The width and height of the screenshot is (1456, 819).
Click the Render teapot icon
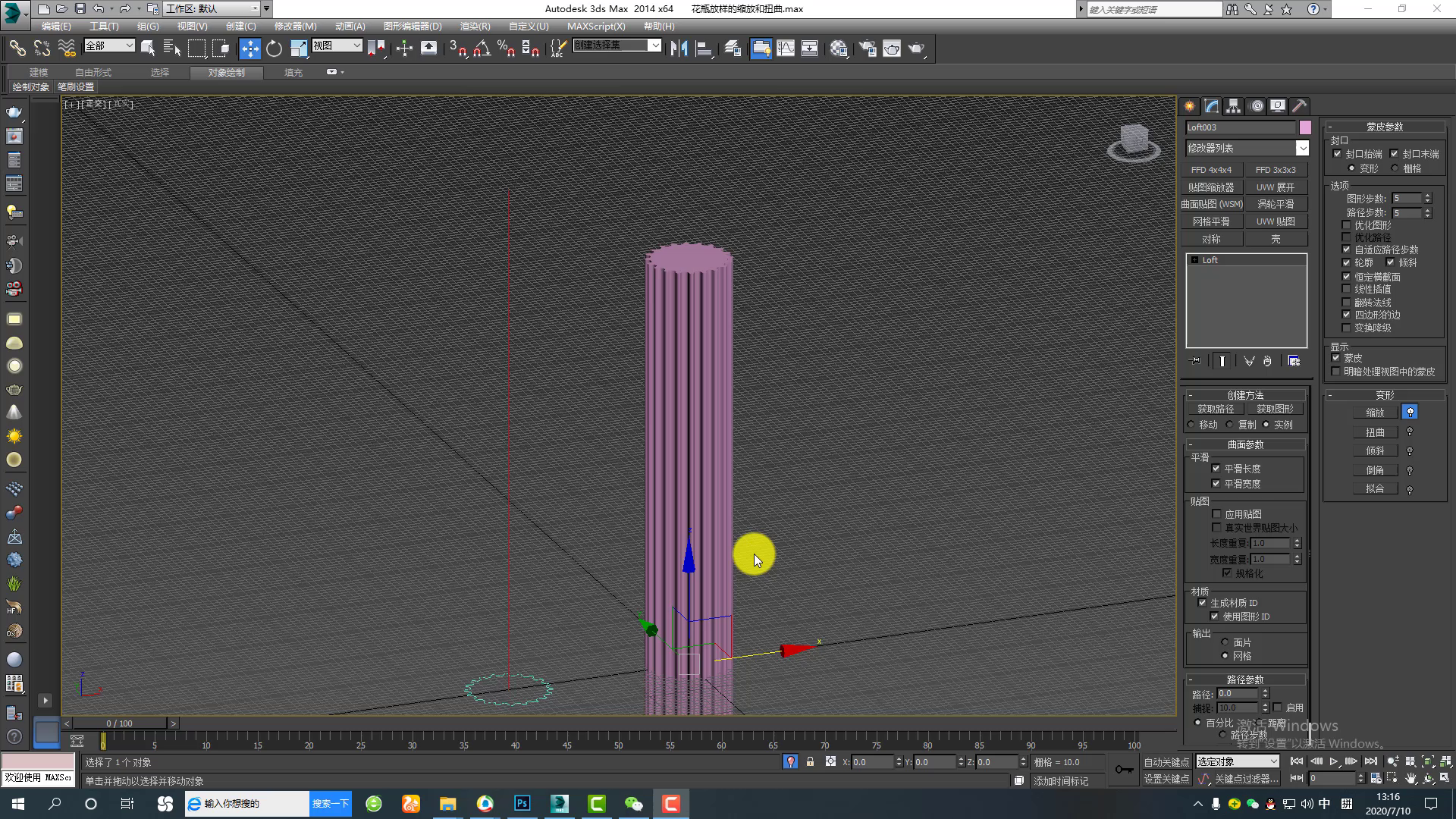coord(917,49)
